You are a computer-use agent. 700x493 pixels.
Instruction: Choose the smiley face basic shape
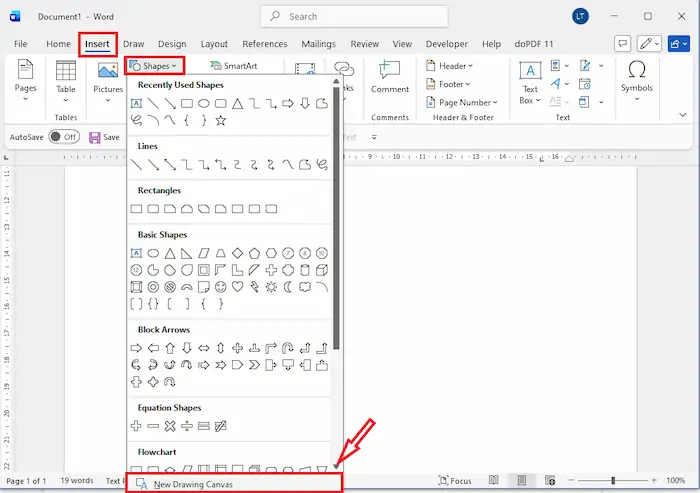pyautogui.click(x=220, y=287)
